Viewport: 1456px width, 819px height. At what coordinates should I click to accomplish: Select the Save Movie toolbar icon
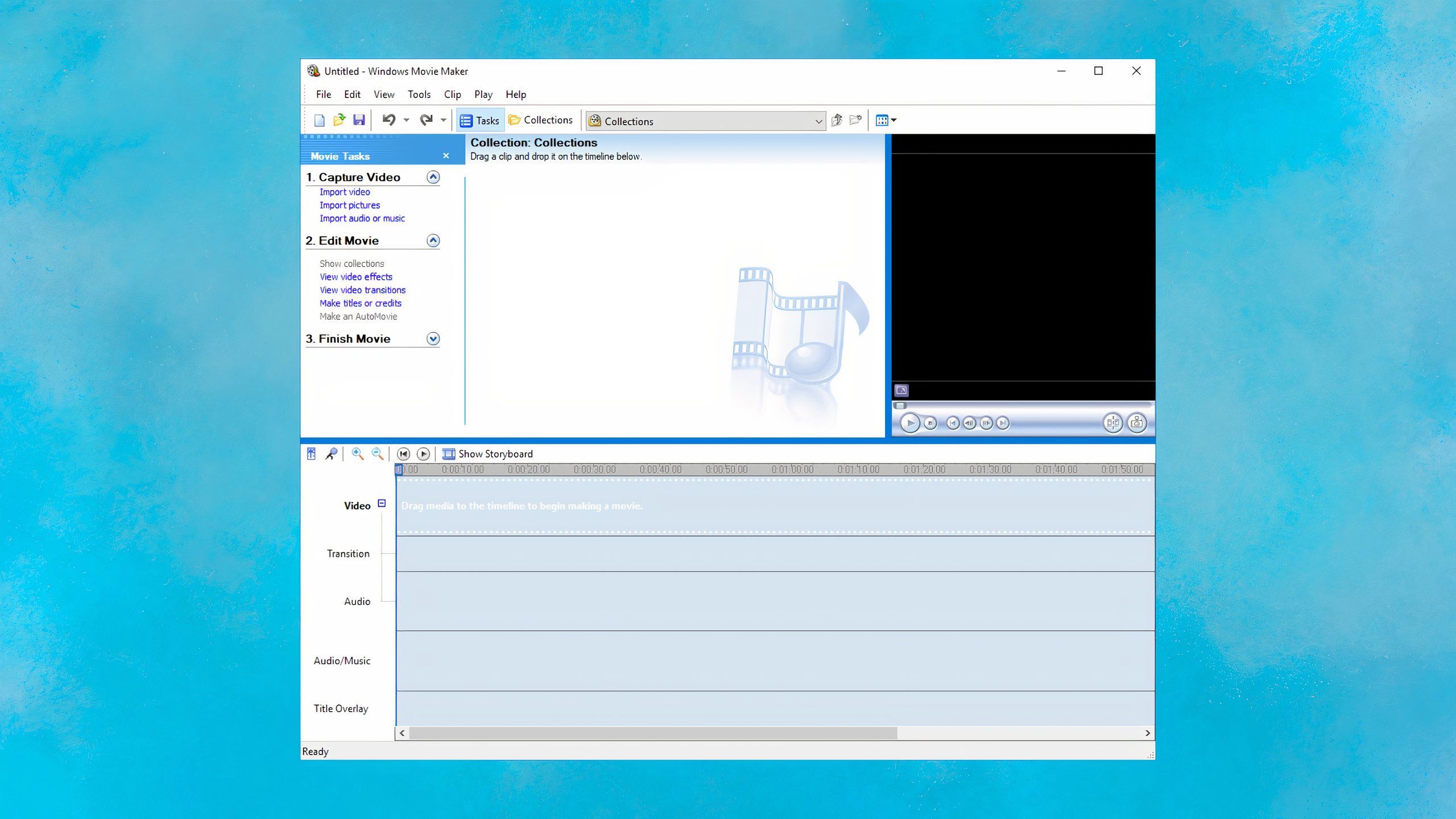pyautogui.click(x=359, y=120)
